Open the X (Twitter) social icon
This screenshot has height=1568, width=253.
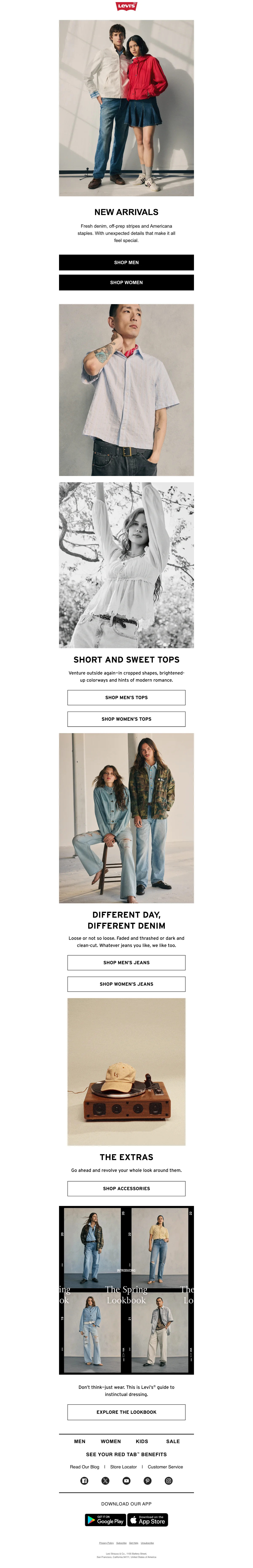pyautogui.click(x=105, y=1481)
